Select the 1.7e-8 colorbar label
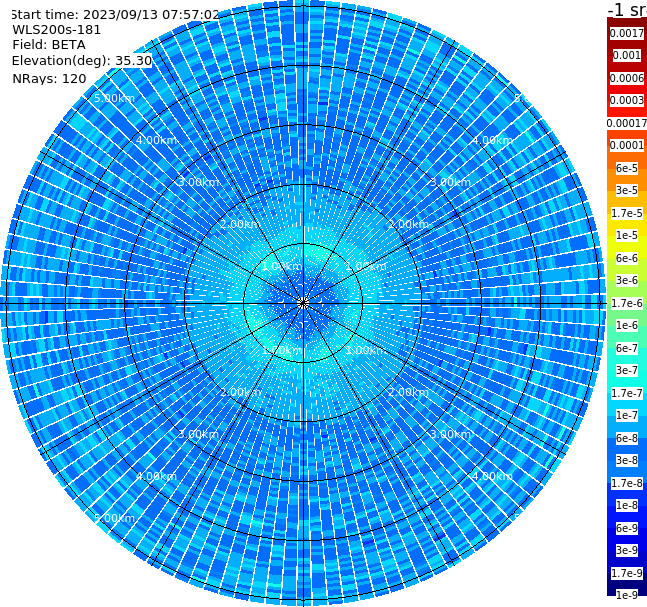Image resolution: width=647 pixels, height=607 pixels. point(627,483)
